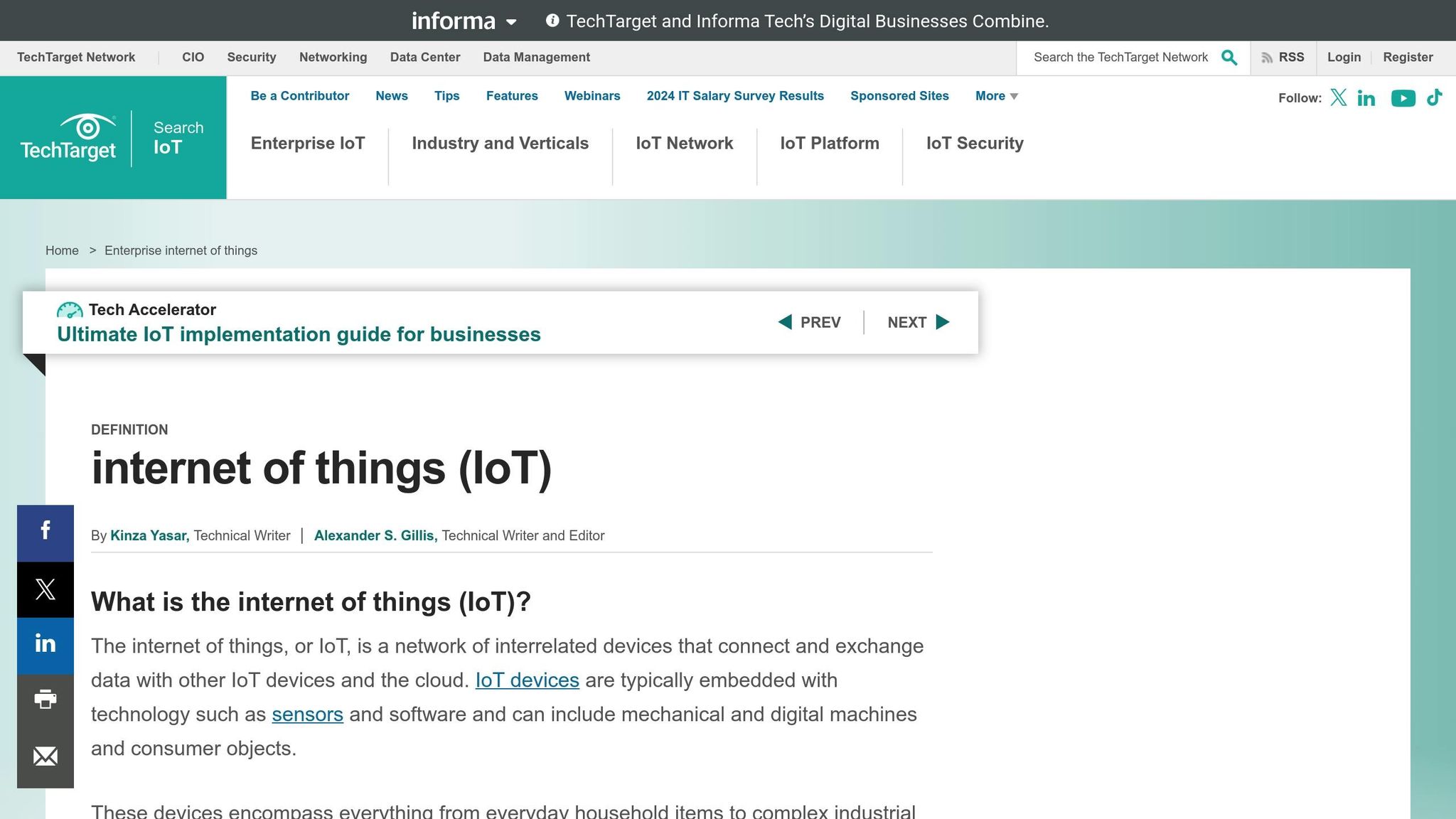This screenshot has width=1456, height=819.
Task: Follow TechTarget on X
Action: pos(1339,98)
